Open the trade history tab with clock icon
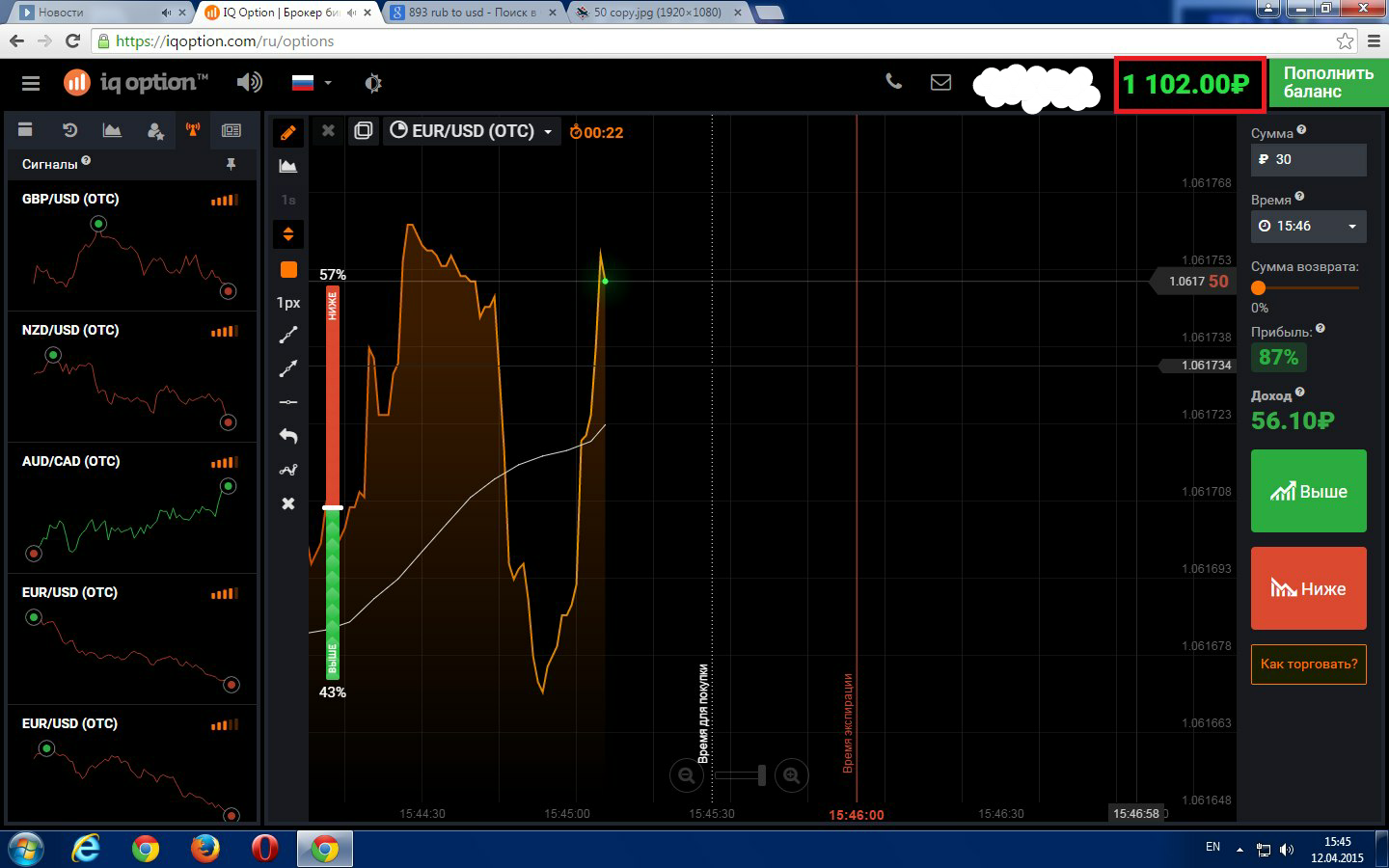Viewport: 1389px width, 868px height. pos(69,130)
